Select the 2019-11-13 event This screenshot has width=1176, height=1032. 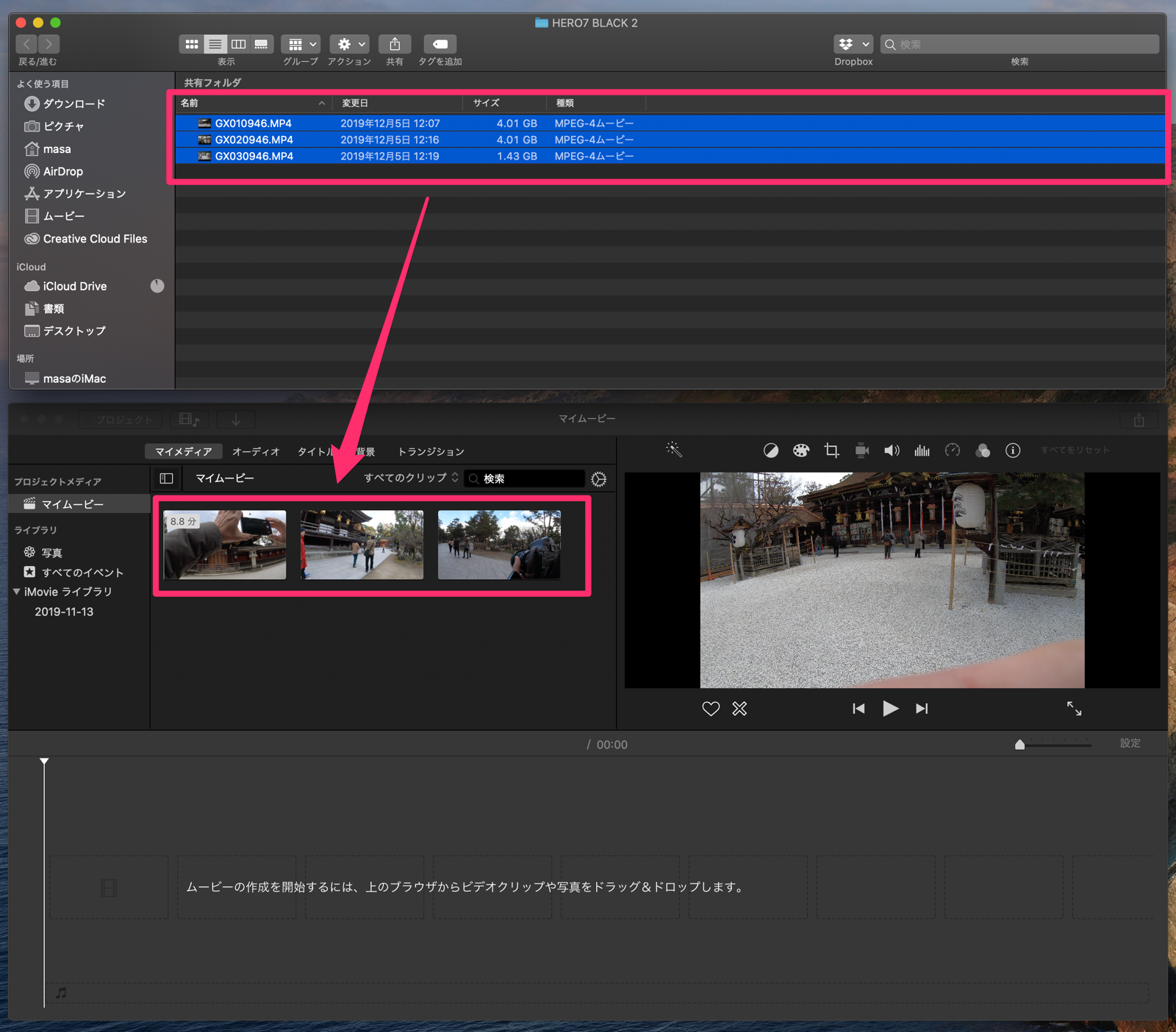[x=64, y=612]
